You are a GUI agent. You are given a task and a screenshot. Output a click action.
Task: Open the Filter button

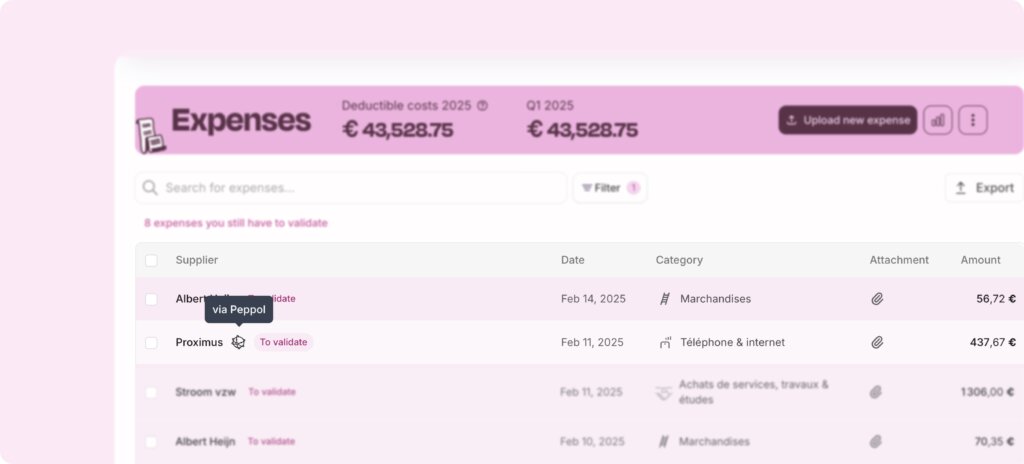click(x=610, y=188)
